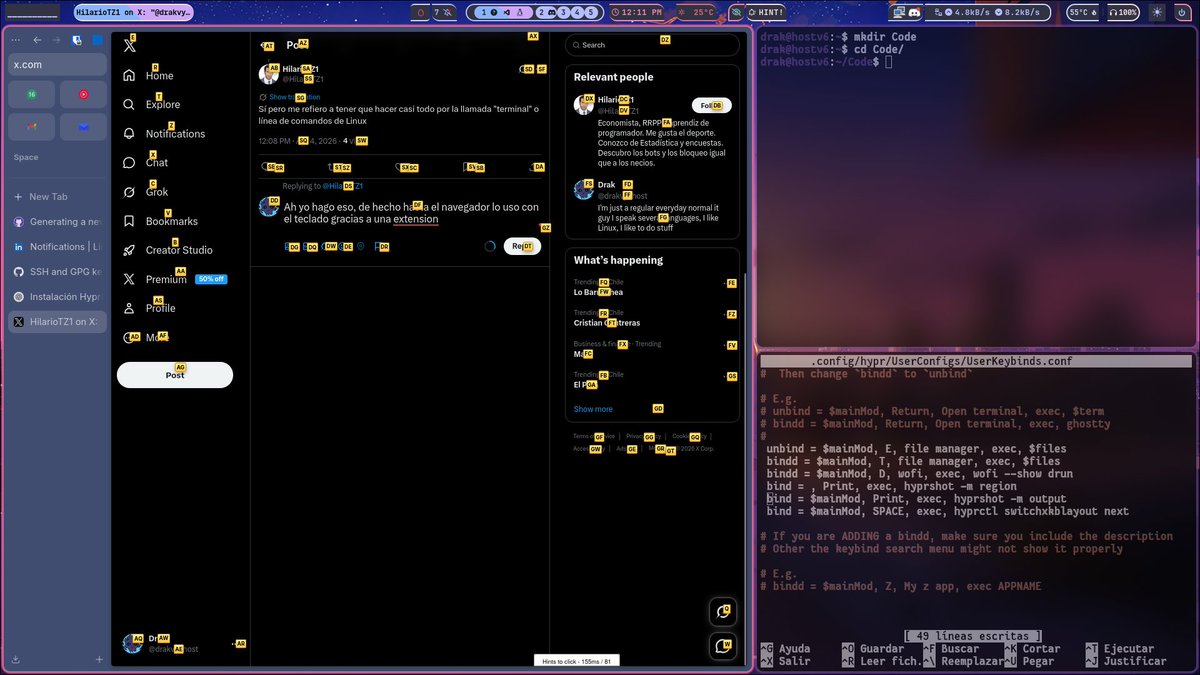Click the white Reply button
The width and height of the screenshot is (1200, 675).
[522, 246]
